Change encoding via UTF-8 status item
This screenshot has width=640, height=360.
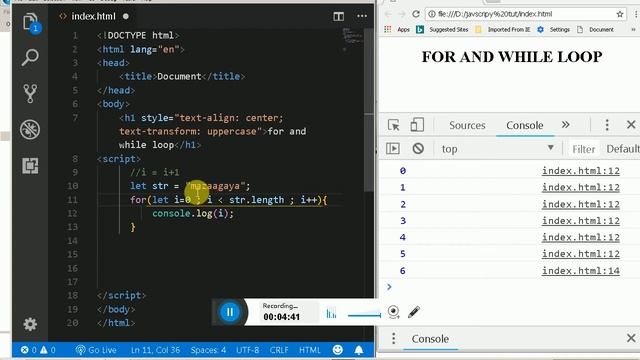pos(247,350)
